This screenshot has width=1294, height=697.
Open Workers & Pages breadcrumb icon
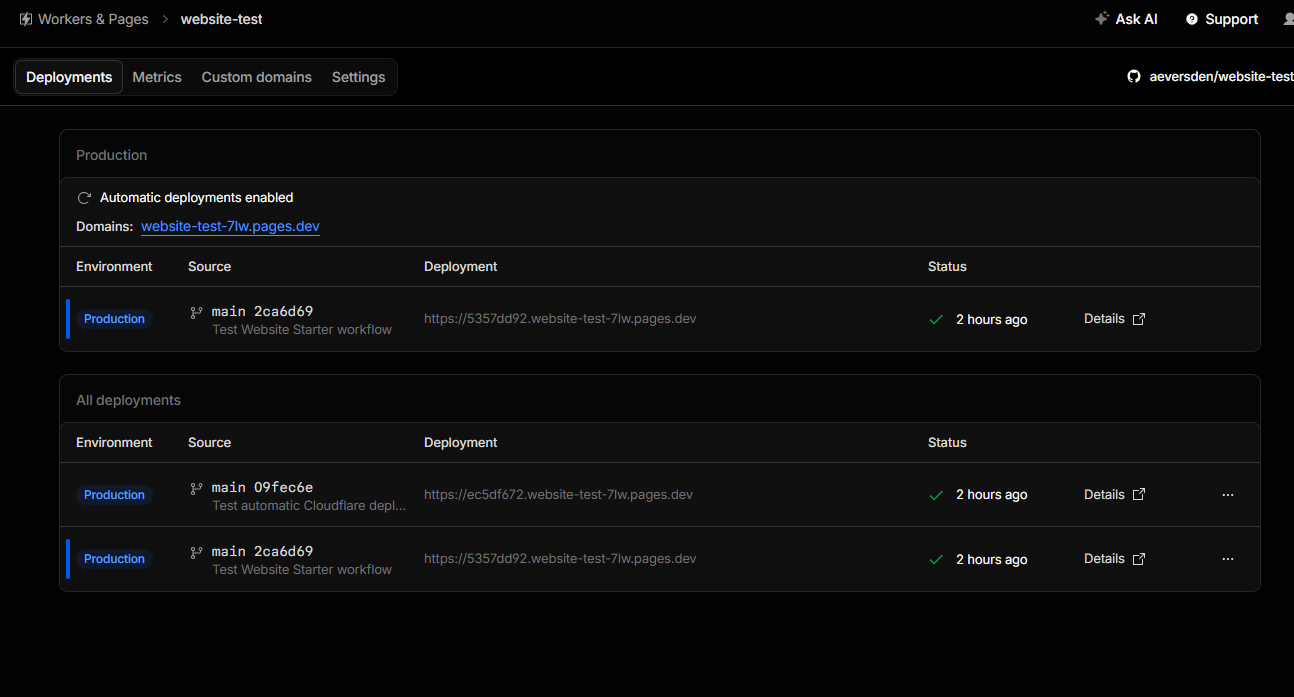(x=26, y=19)
